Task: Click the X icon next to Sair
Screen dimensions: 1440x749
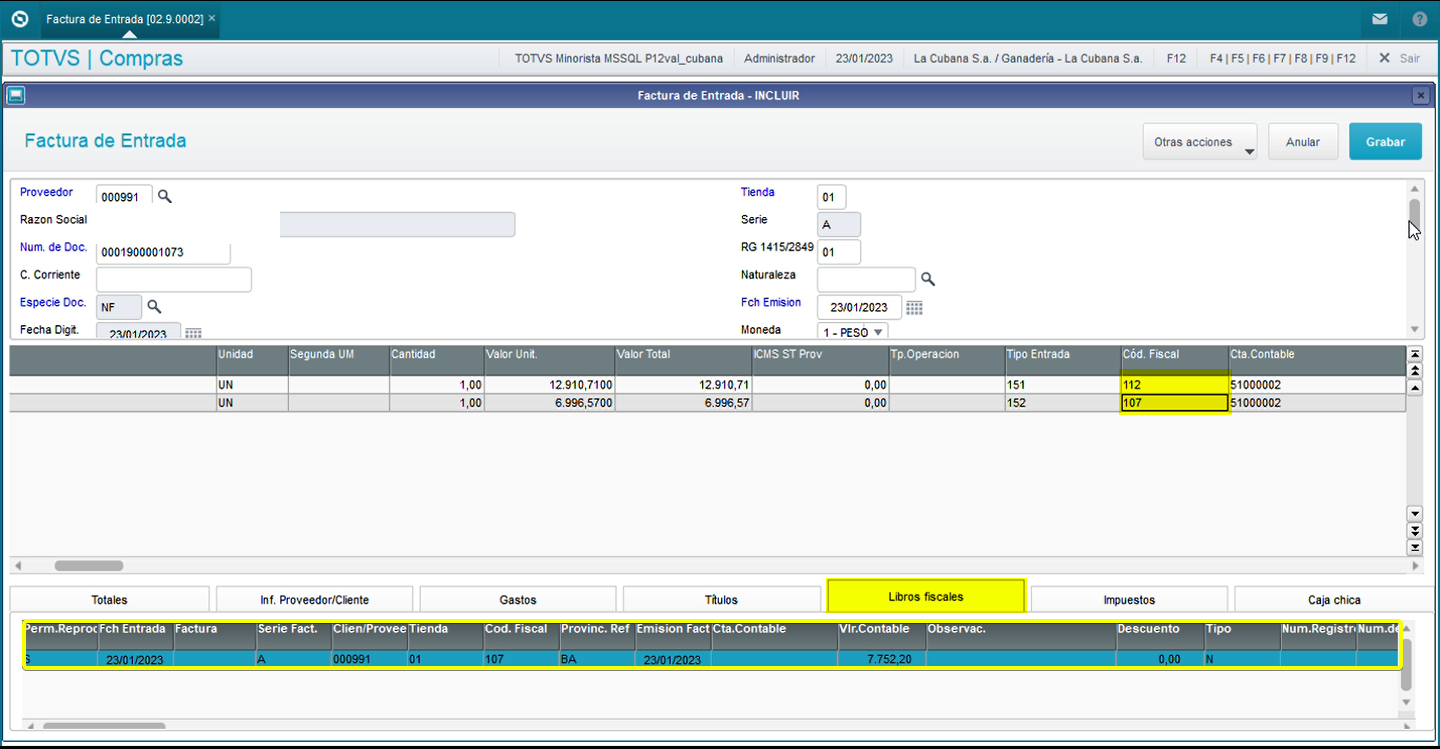Action: click(1385, 58)
